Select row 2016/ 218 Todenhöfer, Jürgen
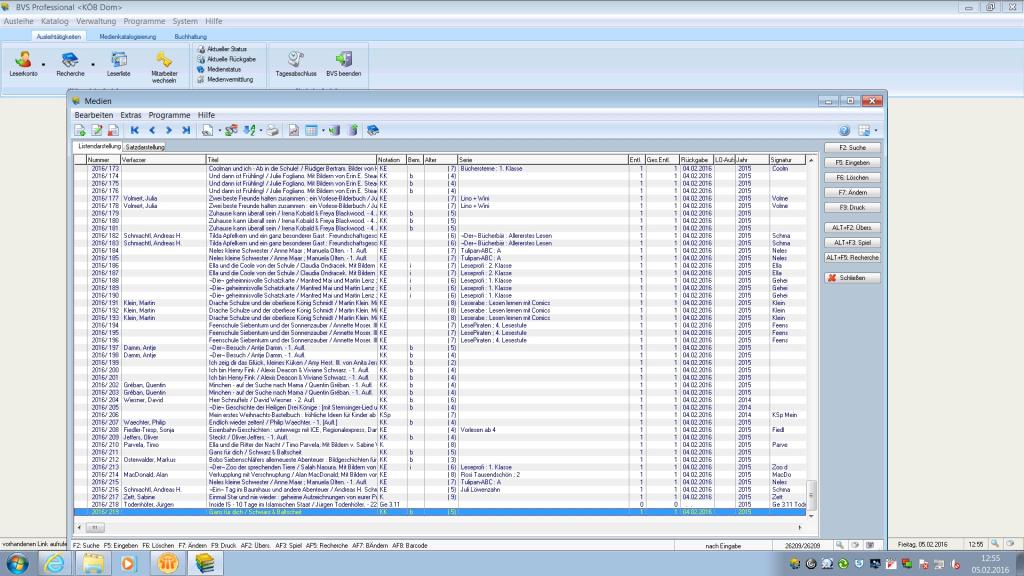1024x576 pixels. click(x=440, y=505)
